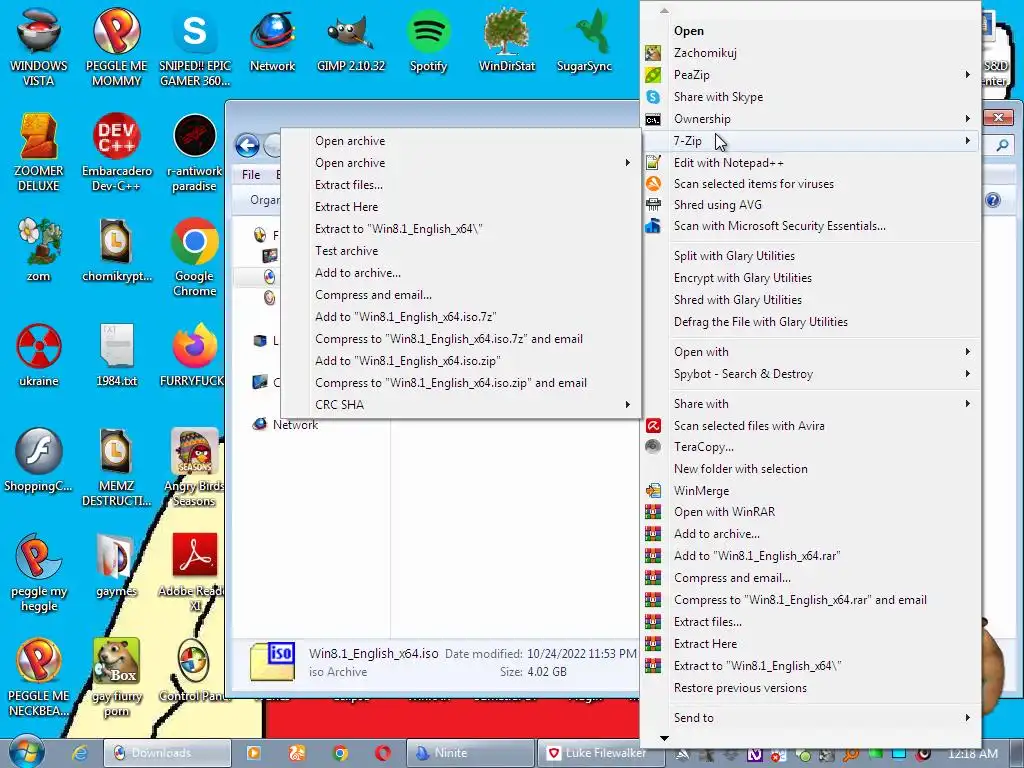
Task: Click Zachomikuj in the context menu
Action: [705, 53]
